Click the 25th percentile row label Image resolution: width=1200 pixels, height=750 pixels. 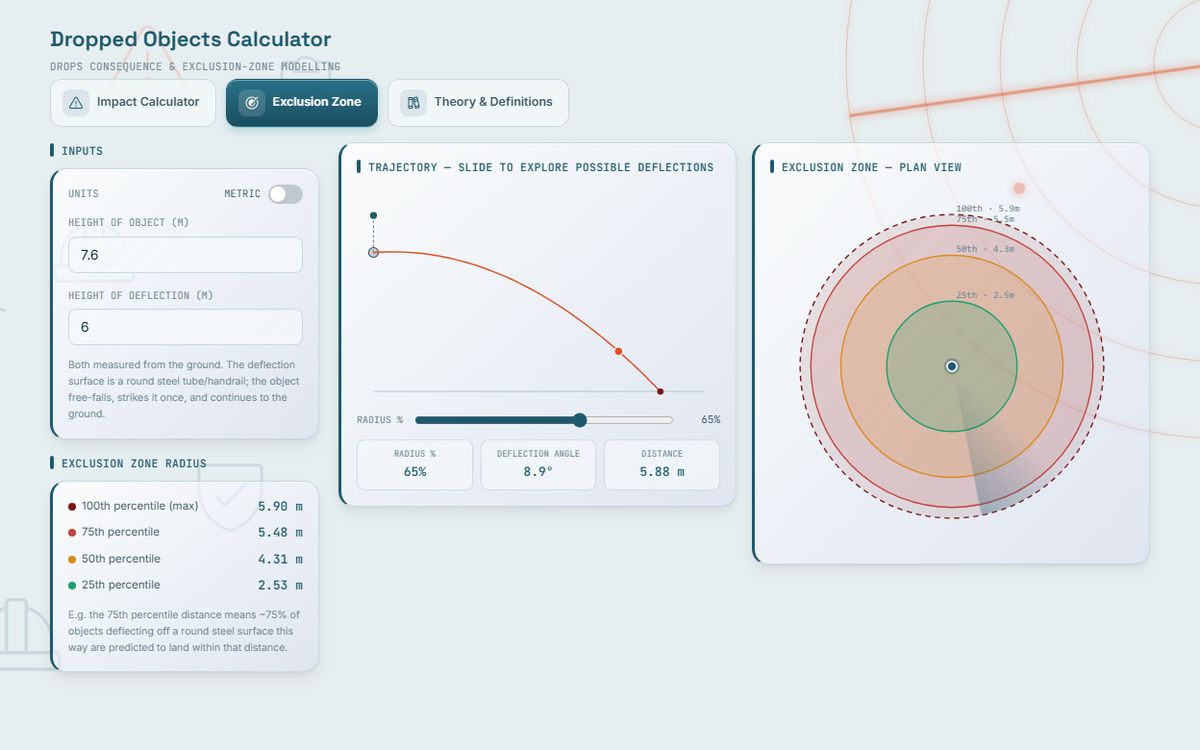[121, 585]
